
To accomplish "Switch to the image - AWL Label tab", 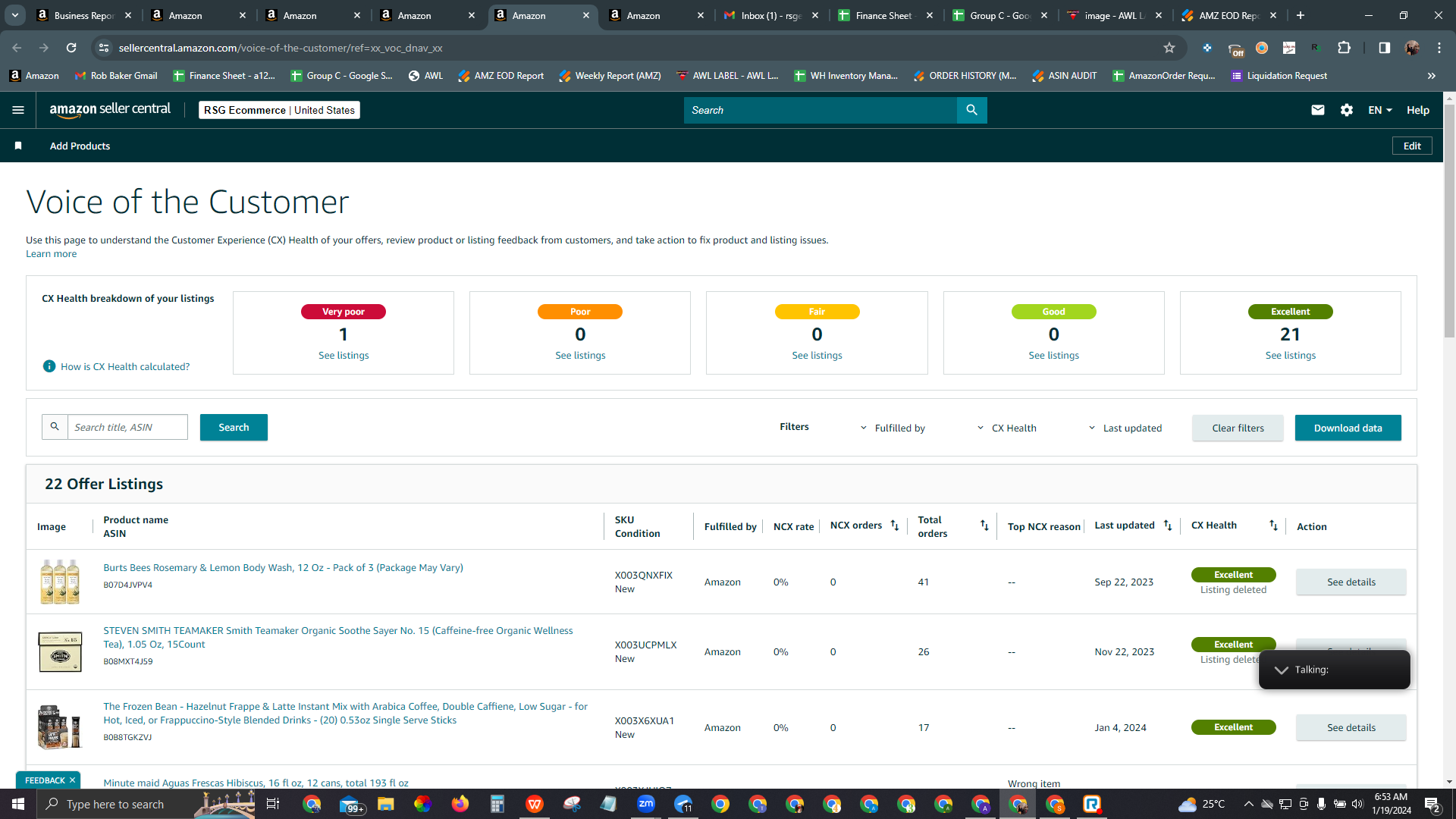I will [x=1115, y=15].
